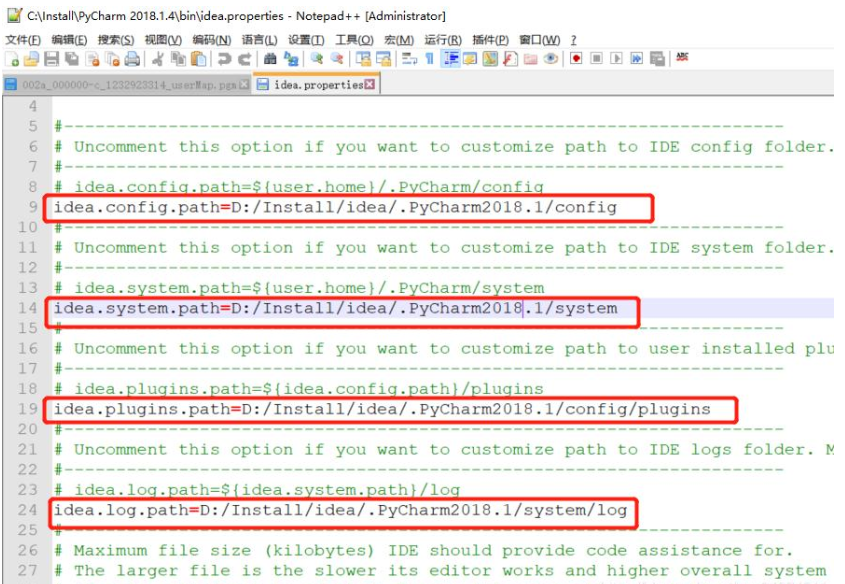Cut selection using the scissors icon
Viewport: 845px width, 584px height.
coord(158,59)
